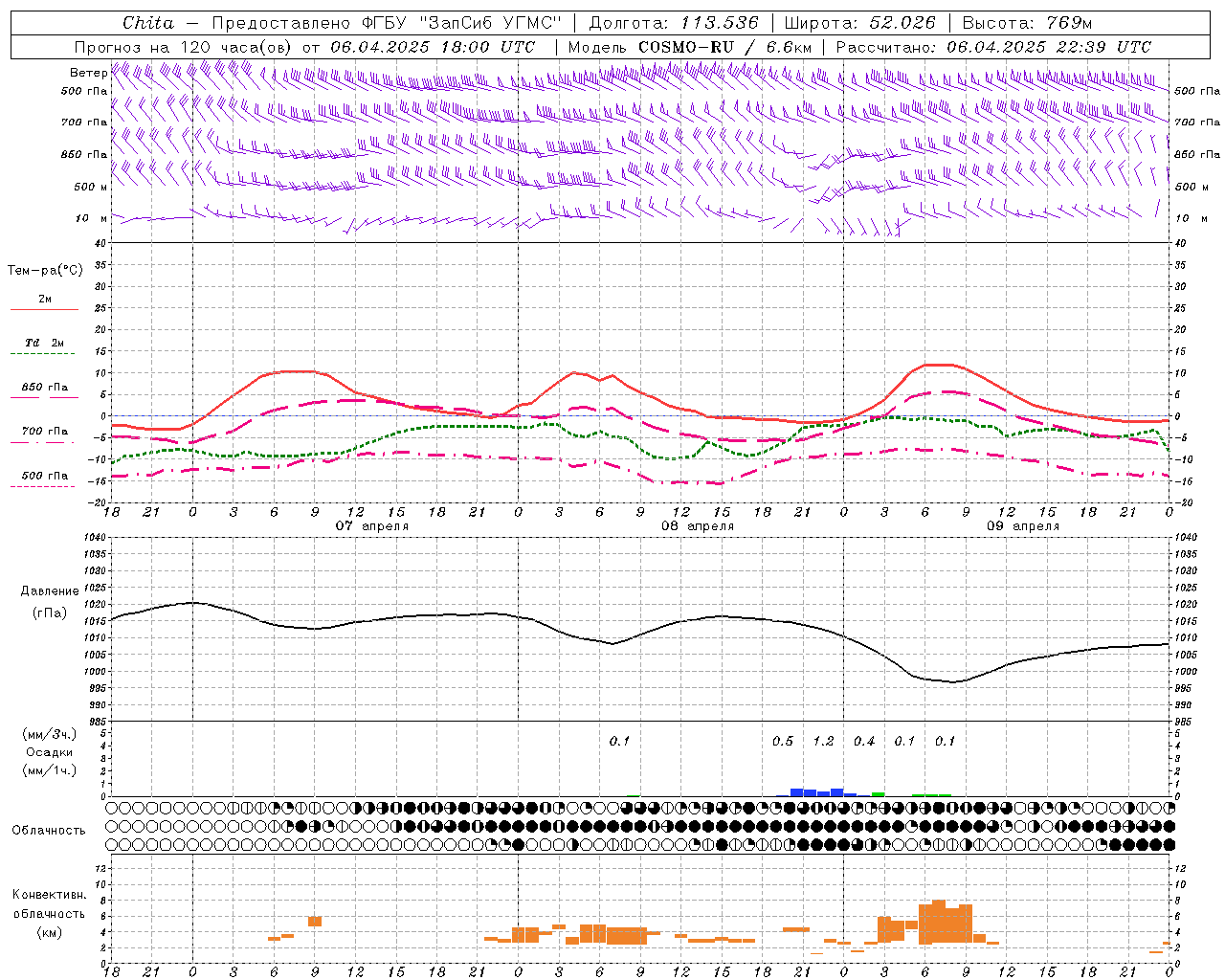This screenshot has width=1225, height=980.
Task: Select the 'Предоставлено ФГБУ "ЗапСиб УГМС"' text
Action: 387,23
